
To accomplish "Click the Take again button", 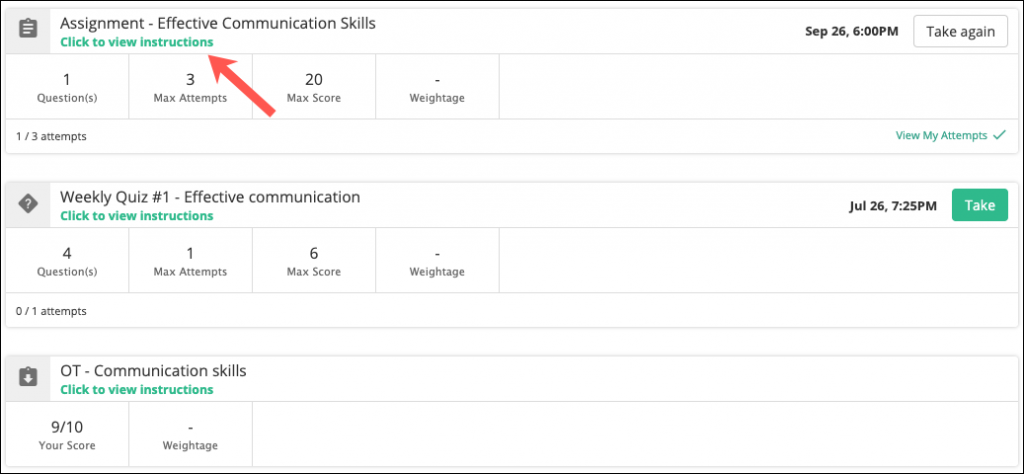I will point(960,31).
